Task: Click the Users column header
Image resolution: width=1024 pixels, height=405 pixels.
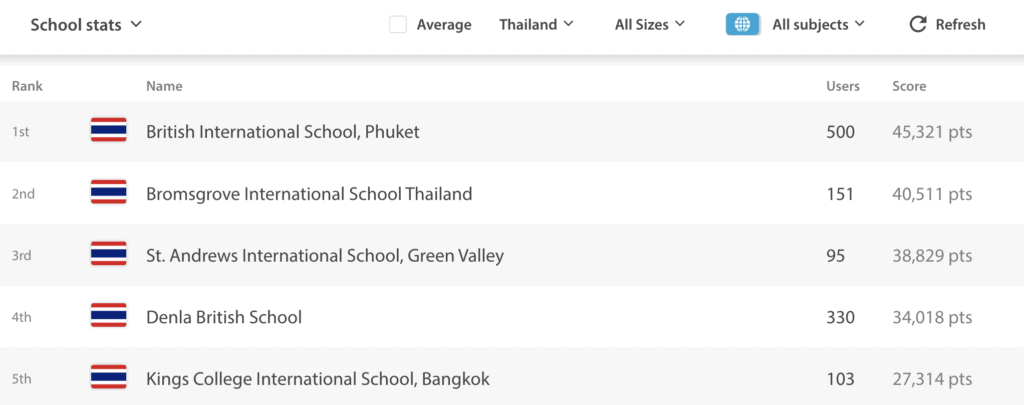Action: point(843,86)
